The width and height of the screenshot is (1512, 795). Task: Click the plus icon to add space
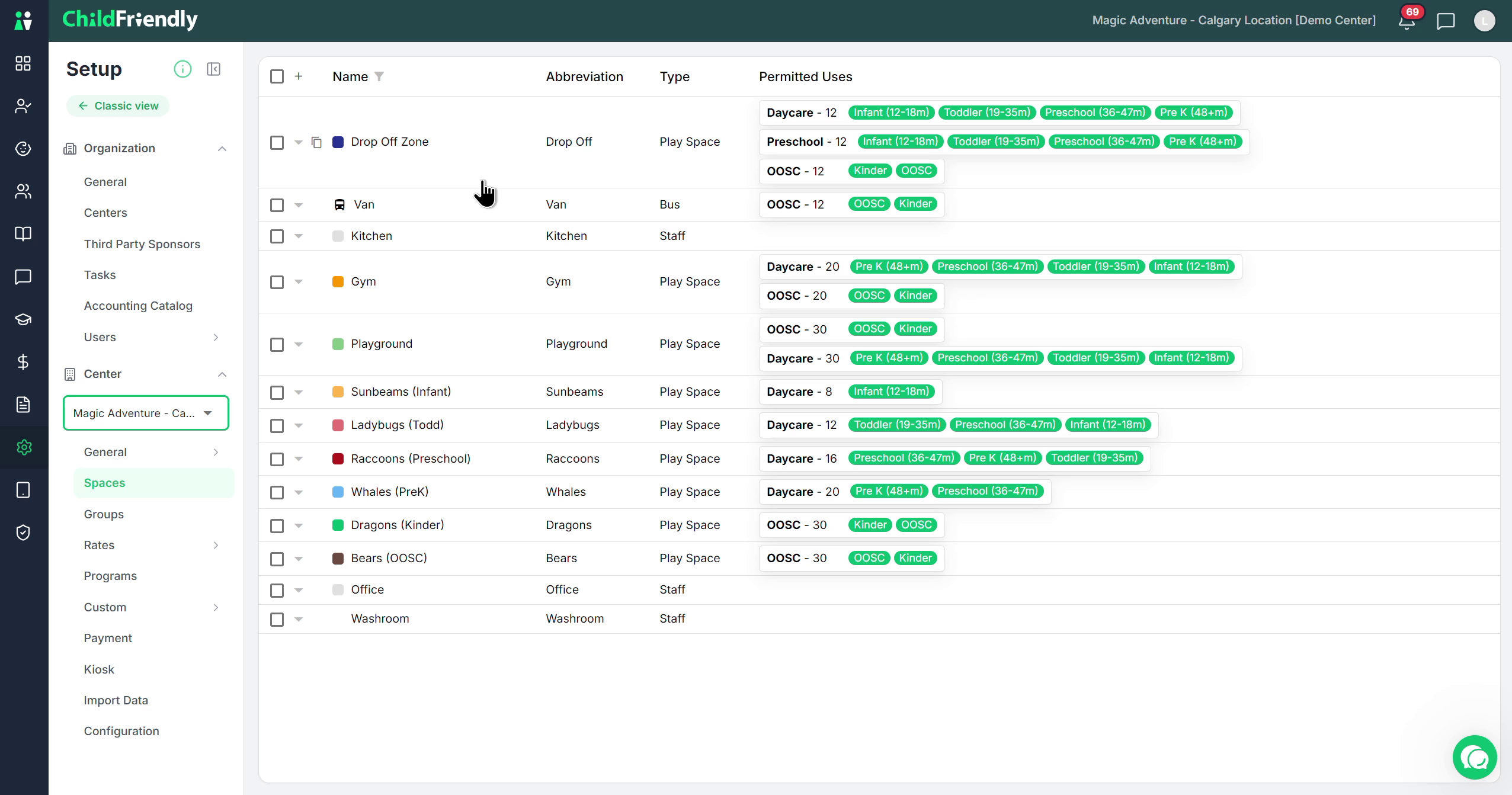pos(299,76)
